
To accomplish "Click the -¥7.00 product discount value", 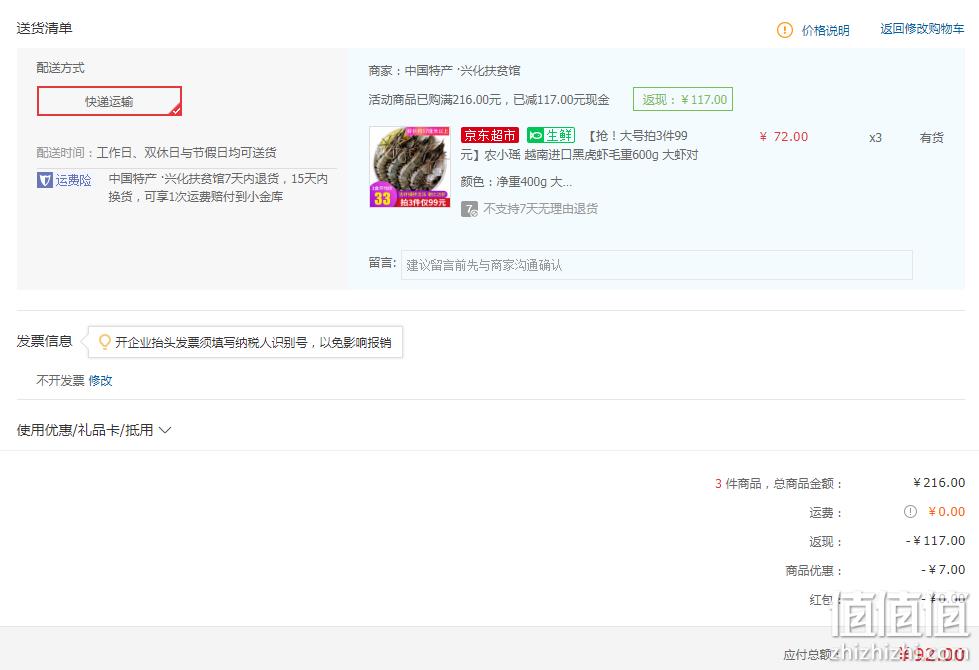I will [x=943, y=569].
